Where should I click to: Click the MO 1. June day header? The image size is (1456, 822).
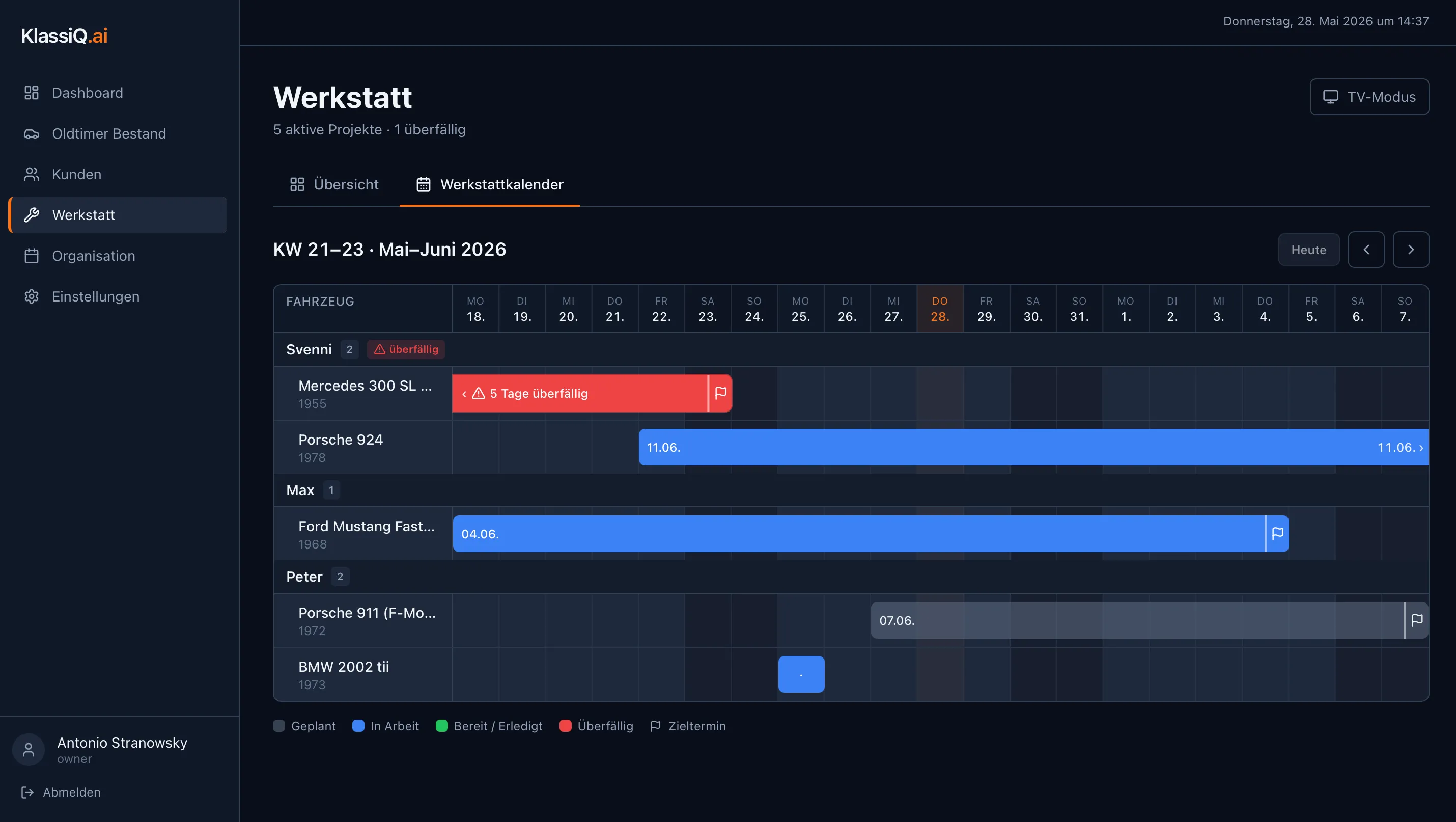(1126, 309)
